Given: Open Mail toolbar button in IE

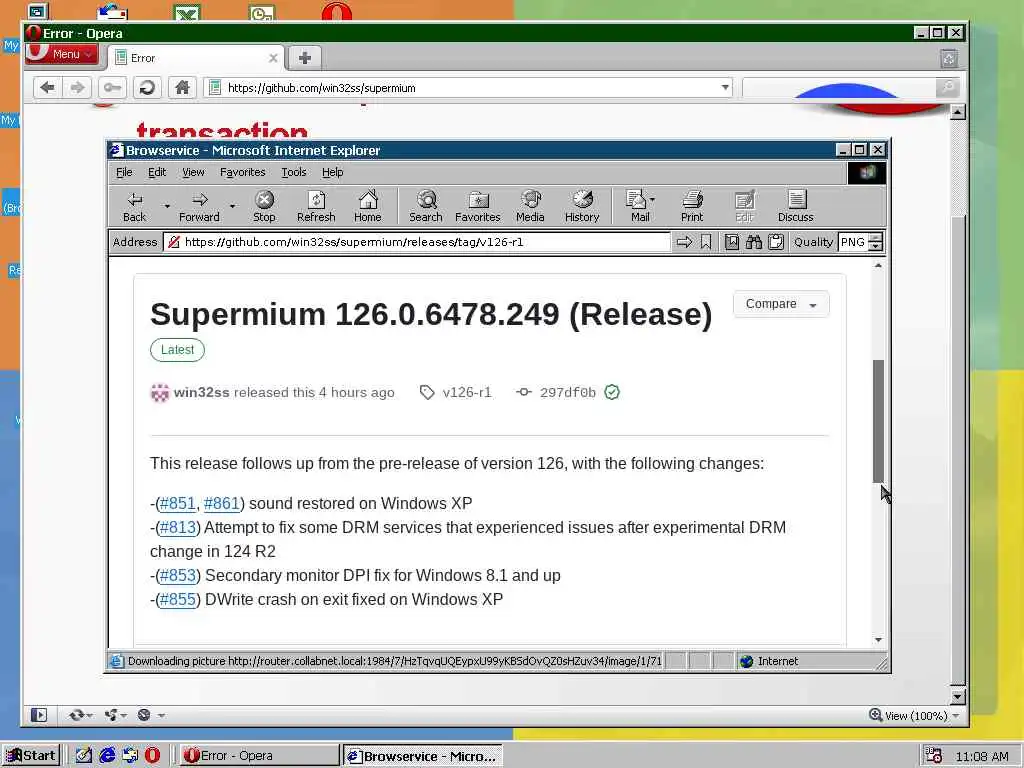Looking at the screenshot, I should coord(640,206).
